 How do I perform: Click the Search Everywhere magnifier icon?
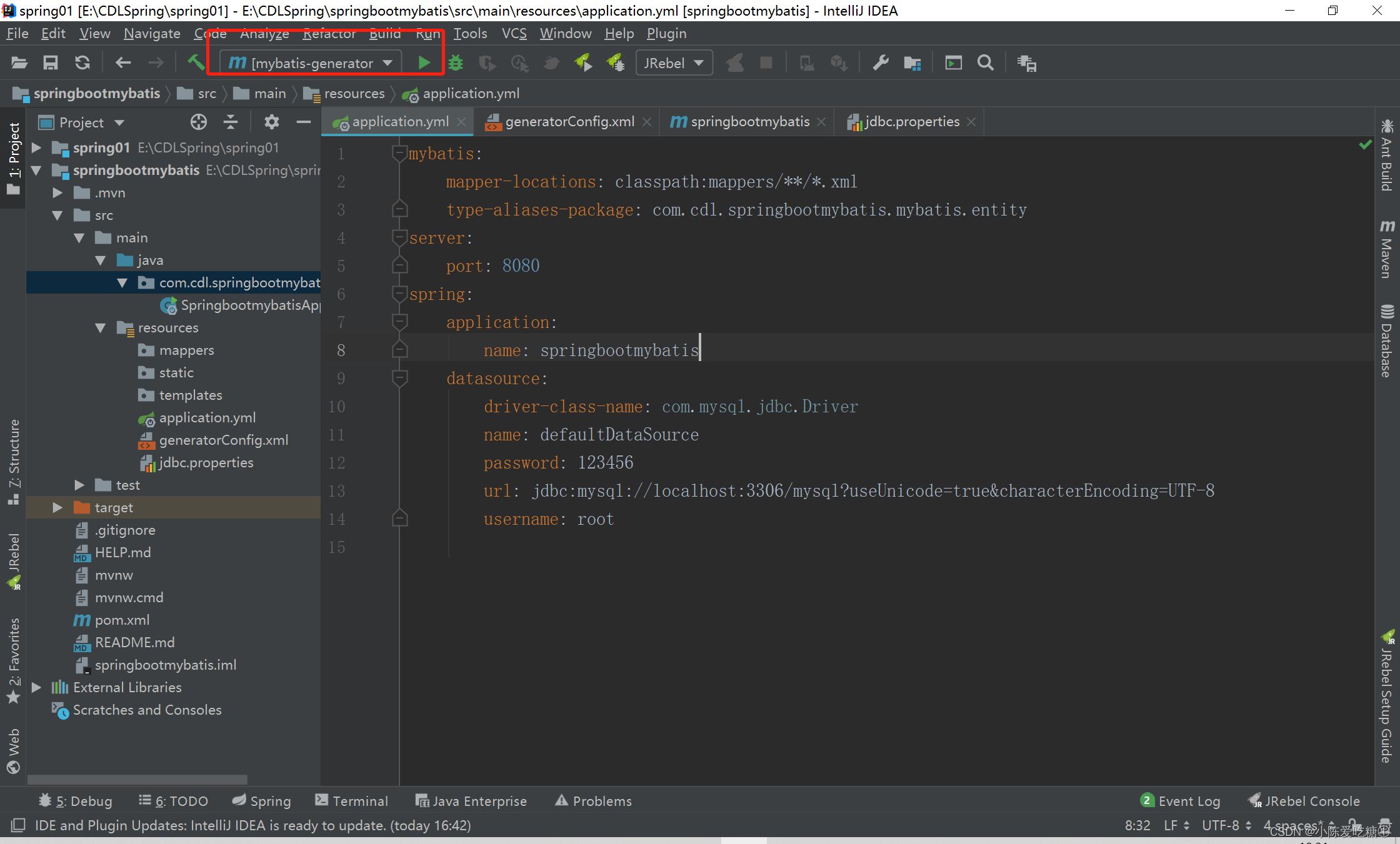point(985,62)
